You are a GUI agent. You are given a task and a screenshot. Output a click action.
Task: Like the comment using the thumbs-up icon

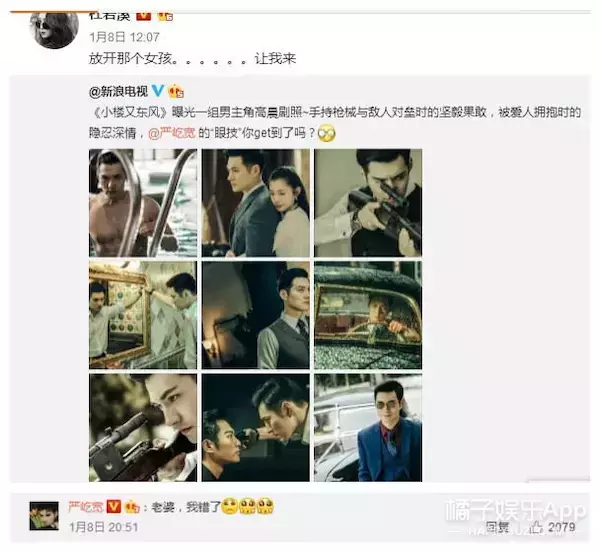tap(536, 528)
